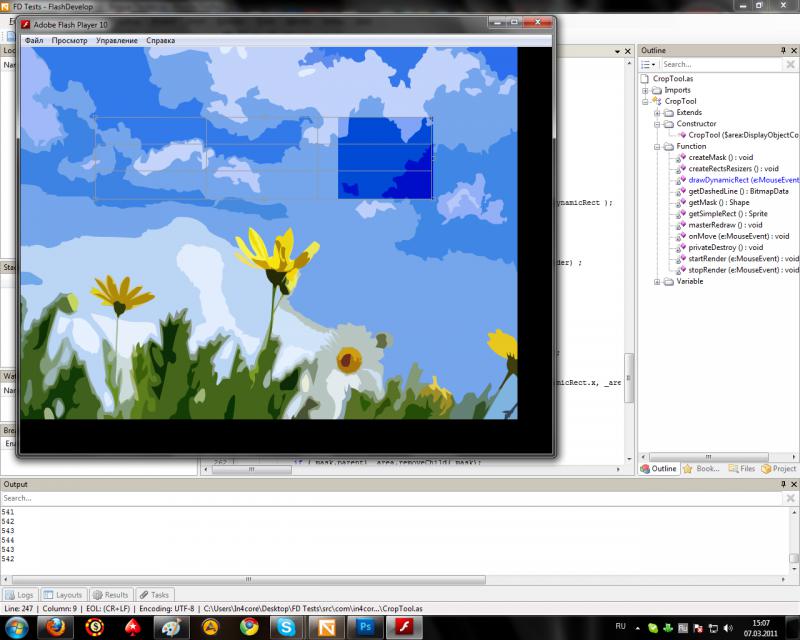Collapse the Constructor folder in Outline
The image size is (800, 640).
(x=657, y=124)
